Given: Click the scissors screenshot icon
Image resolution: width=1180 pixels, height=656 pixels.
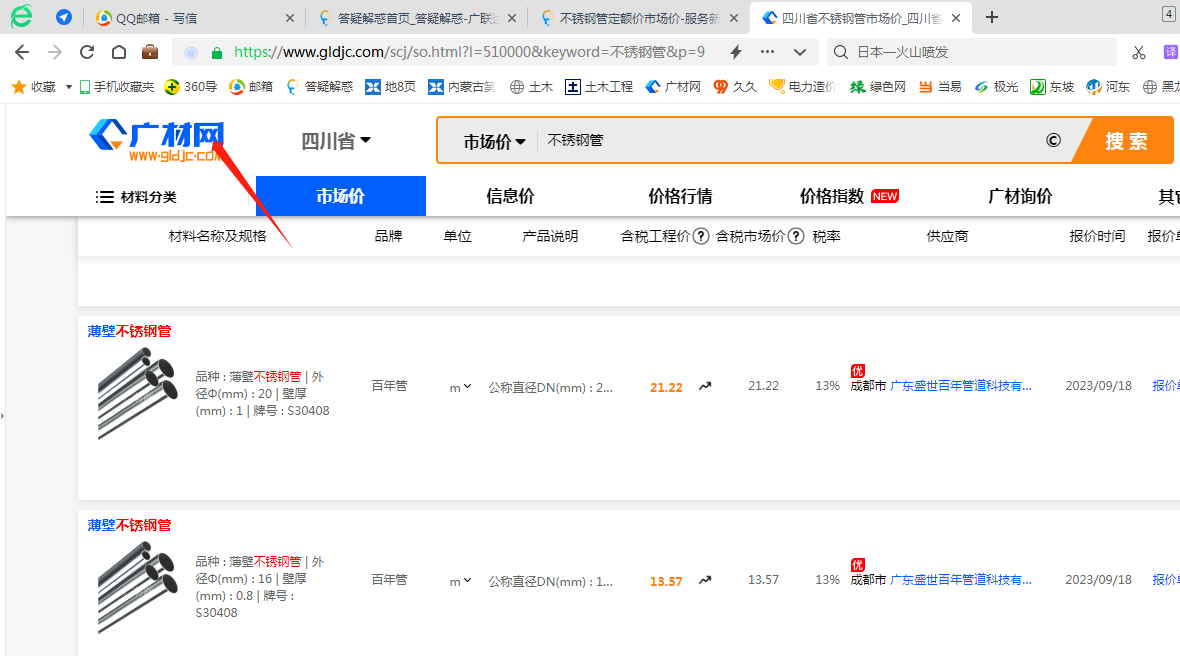Looking at the screenshot, I should click(x=1139, y=52).
